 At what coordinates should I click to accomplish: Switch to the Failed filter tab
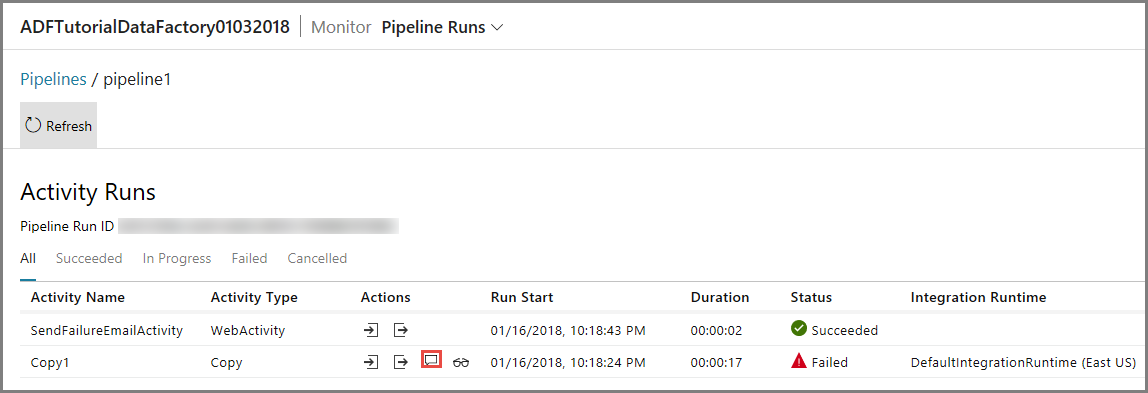[x=250, y=258]
